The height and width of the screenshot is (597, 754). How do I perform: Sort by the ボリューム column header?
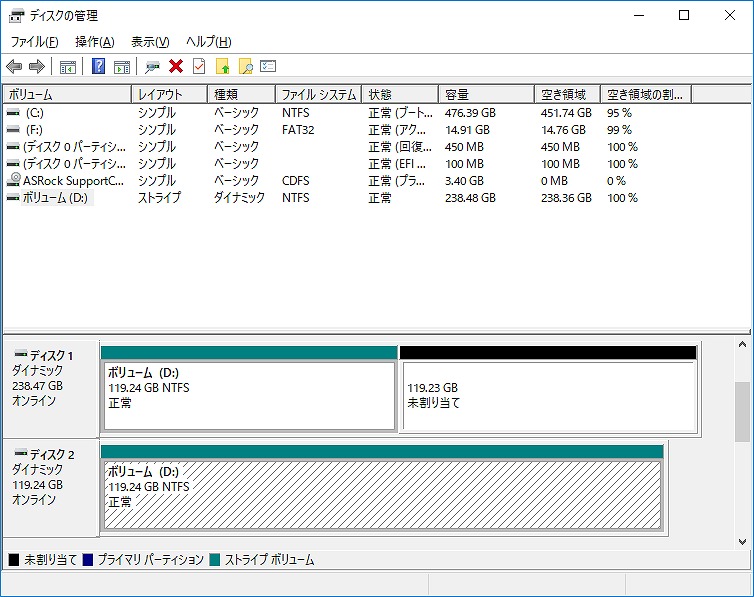(67, 95)
